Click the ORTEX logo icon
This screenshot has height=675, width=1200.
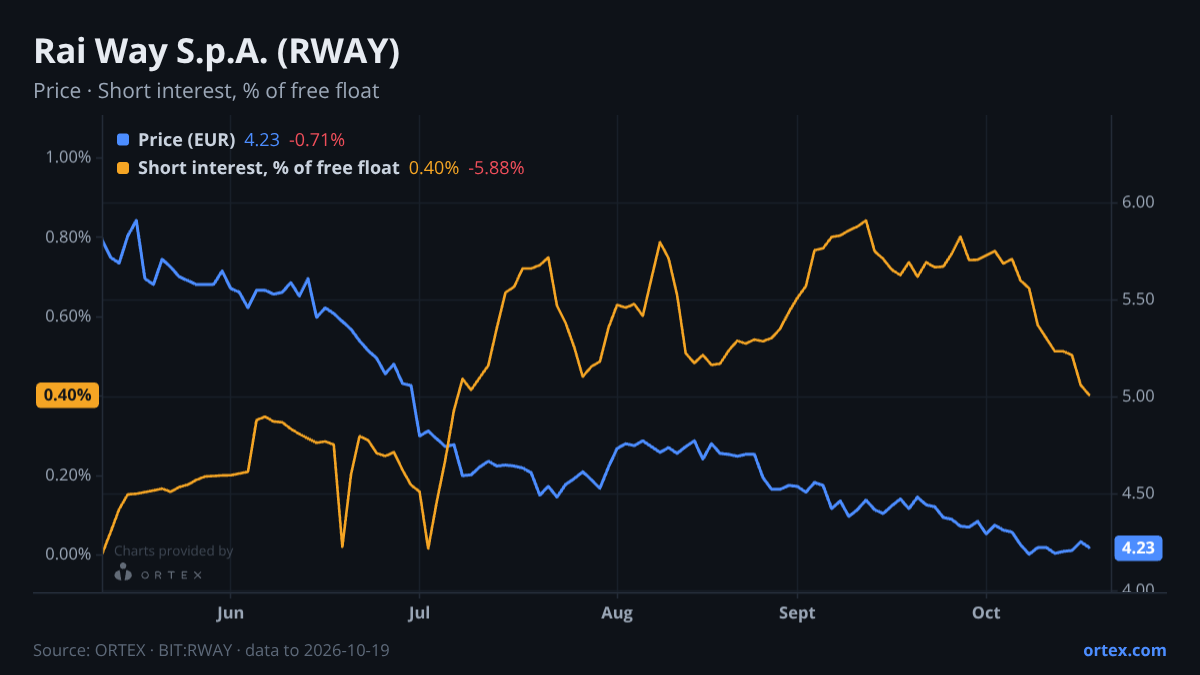click(x=123, y=573)
